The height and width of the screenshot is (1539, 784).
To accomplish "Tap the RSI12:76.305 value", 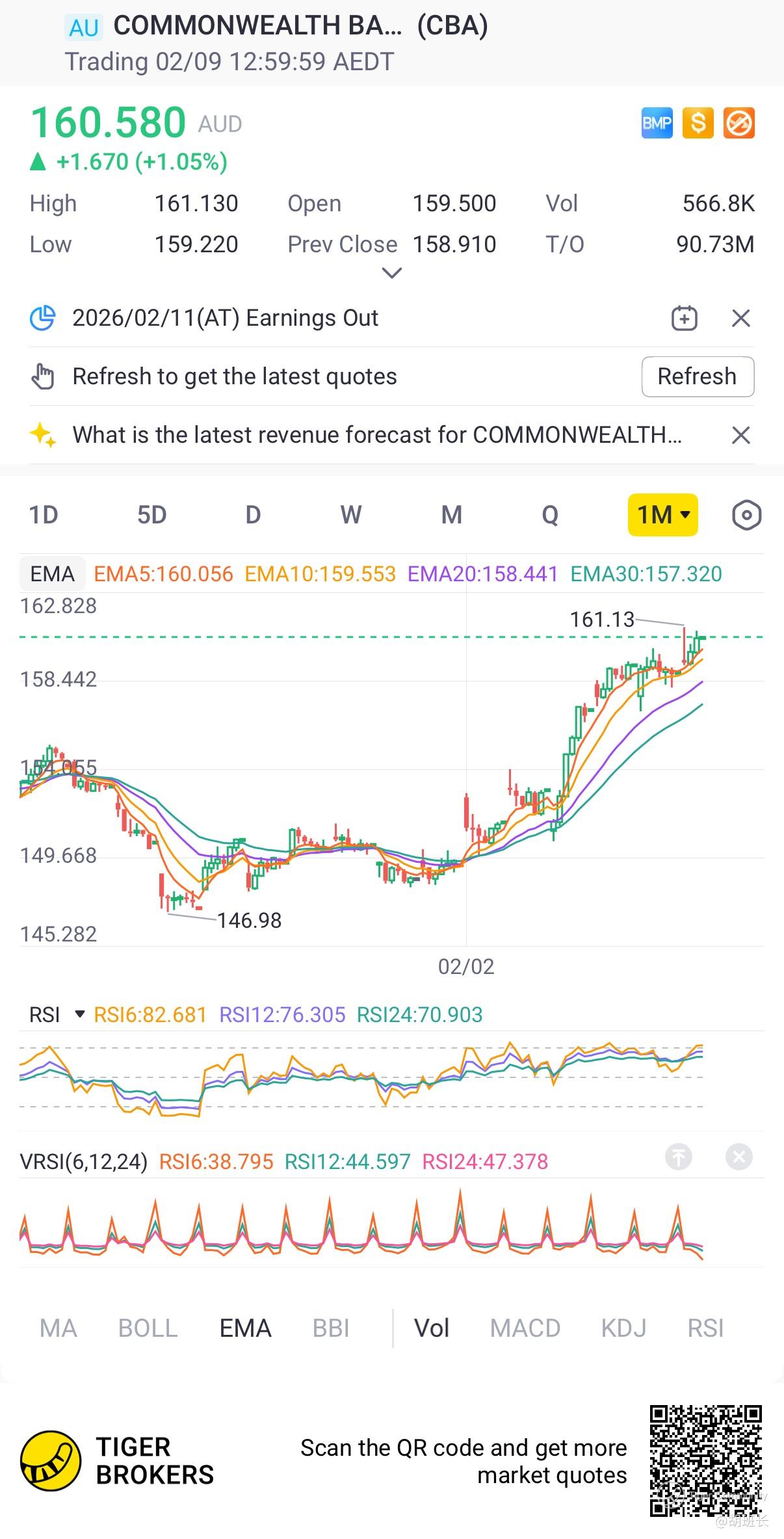I will point(282,1014).
